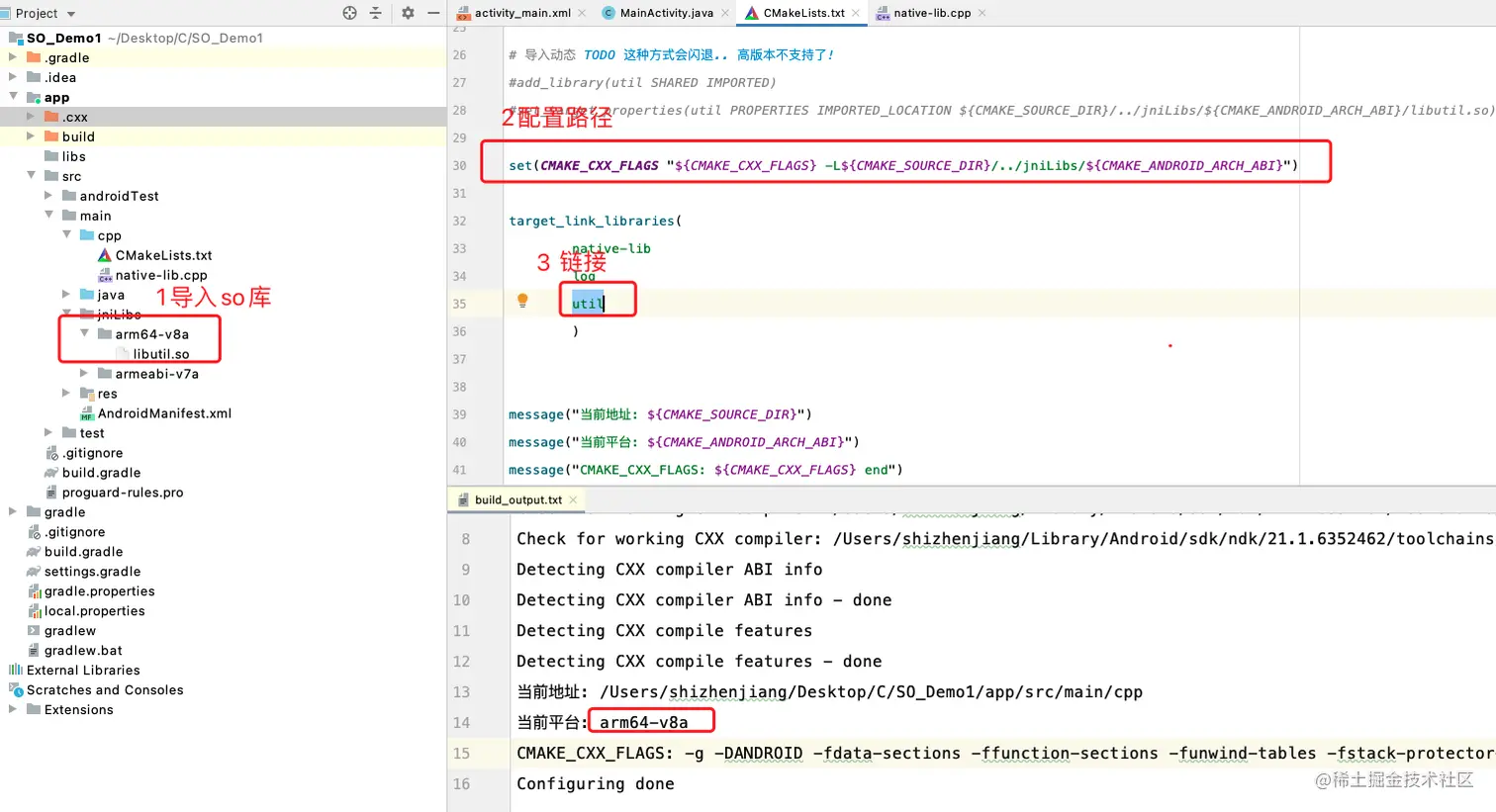Viewport: 1496px width, 812px height.
Task: Select the build_output.txt tab
Action: pyautogui.click(x=517, y=499)
